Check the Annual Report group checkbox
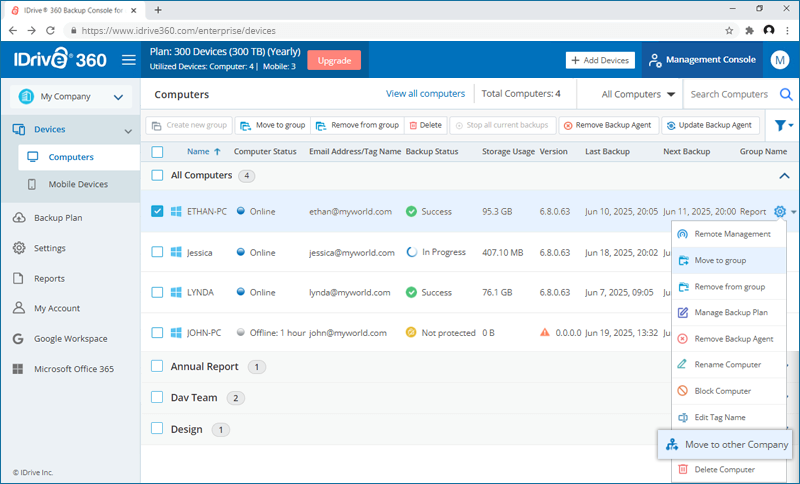Image resolution: width=800 pixels, height=484 pixels. 157,366
